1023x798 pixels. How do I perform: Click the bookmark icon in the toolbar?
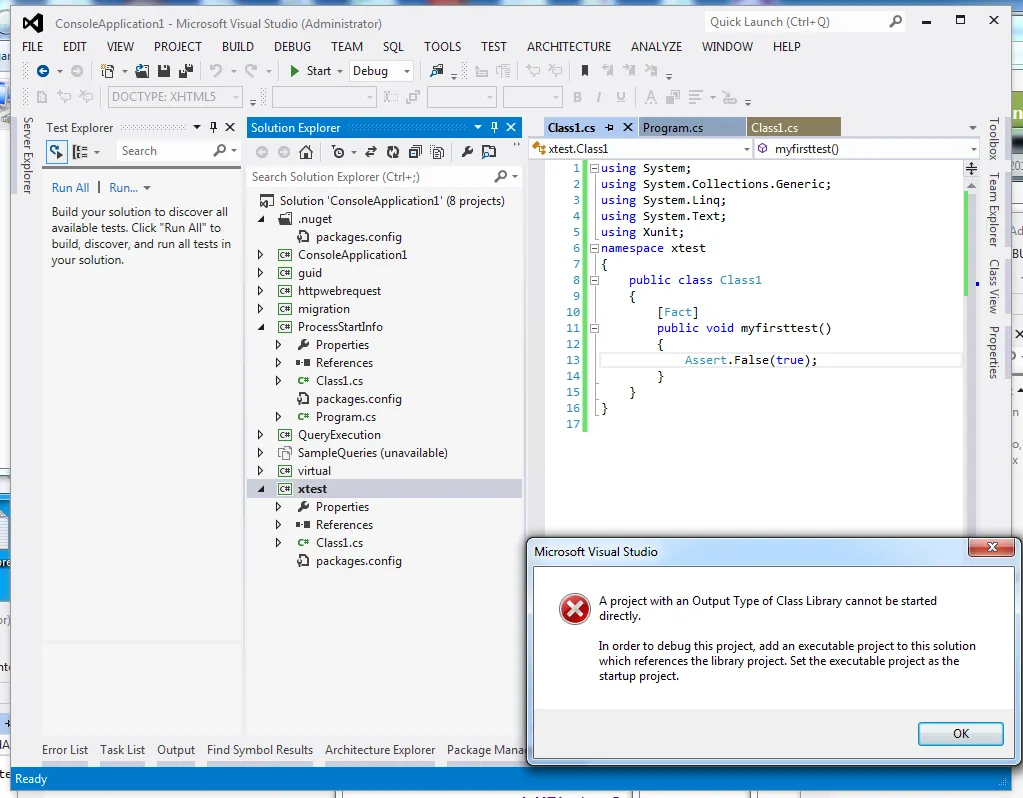(585, 71)
